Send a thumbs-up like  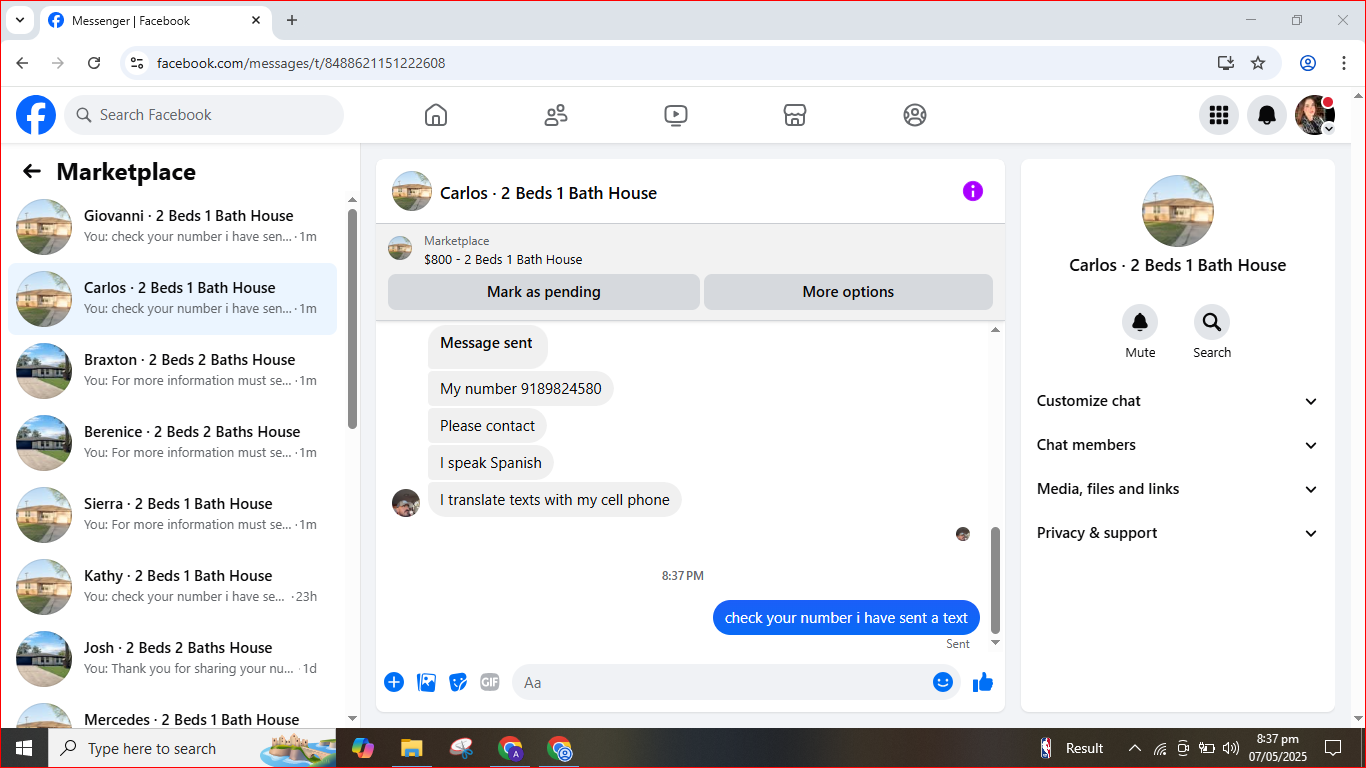click(983, 682)
